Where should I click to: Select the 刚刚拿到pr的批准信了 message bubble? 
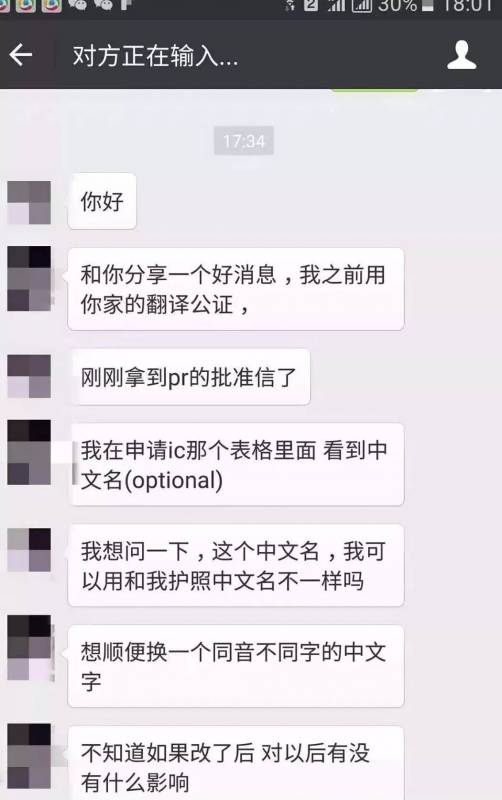[x=189, y=377]
